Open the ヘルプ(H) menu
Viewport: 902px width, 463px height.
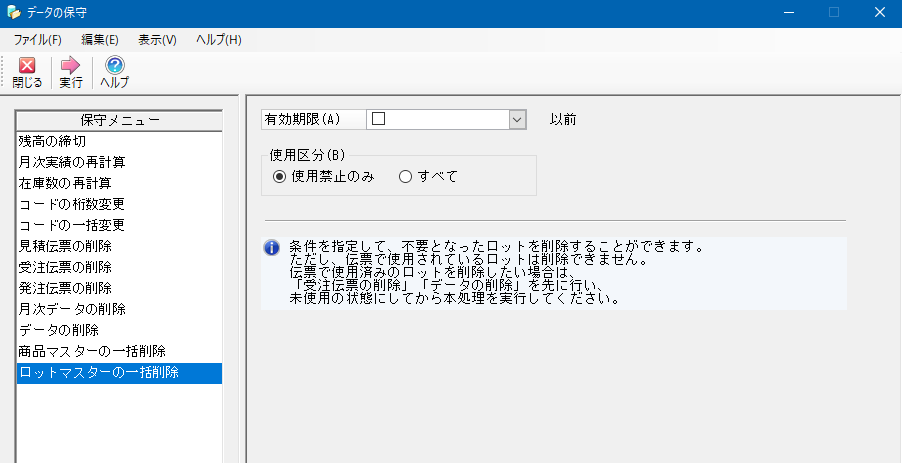coord(219,40)
